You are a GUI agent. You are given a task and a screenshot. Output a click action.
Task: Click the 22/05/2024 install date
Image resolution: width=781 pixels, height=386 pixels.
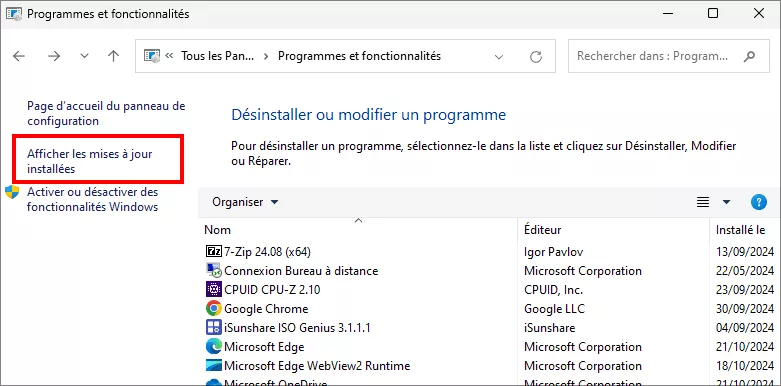point(745,271)
